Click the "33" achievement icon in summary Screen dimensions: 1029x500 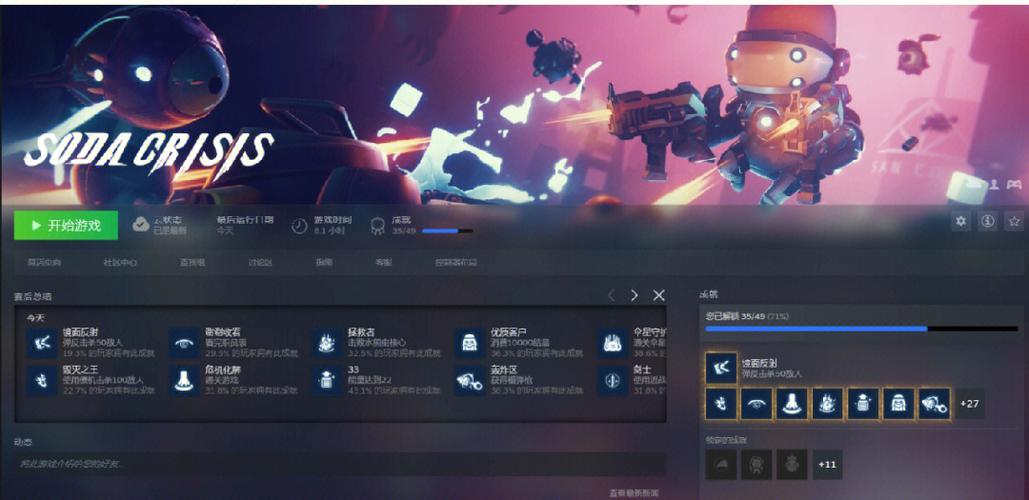[326, 381]
